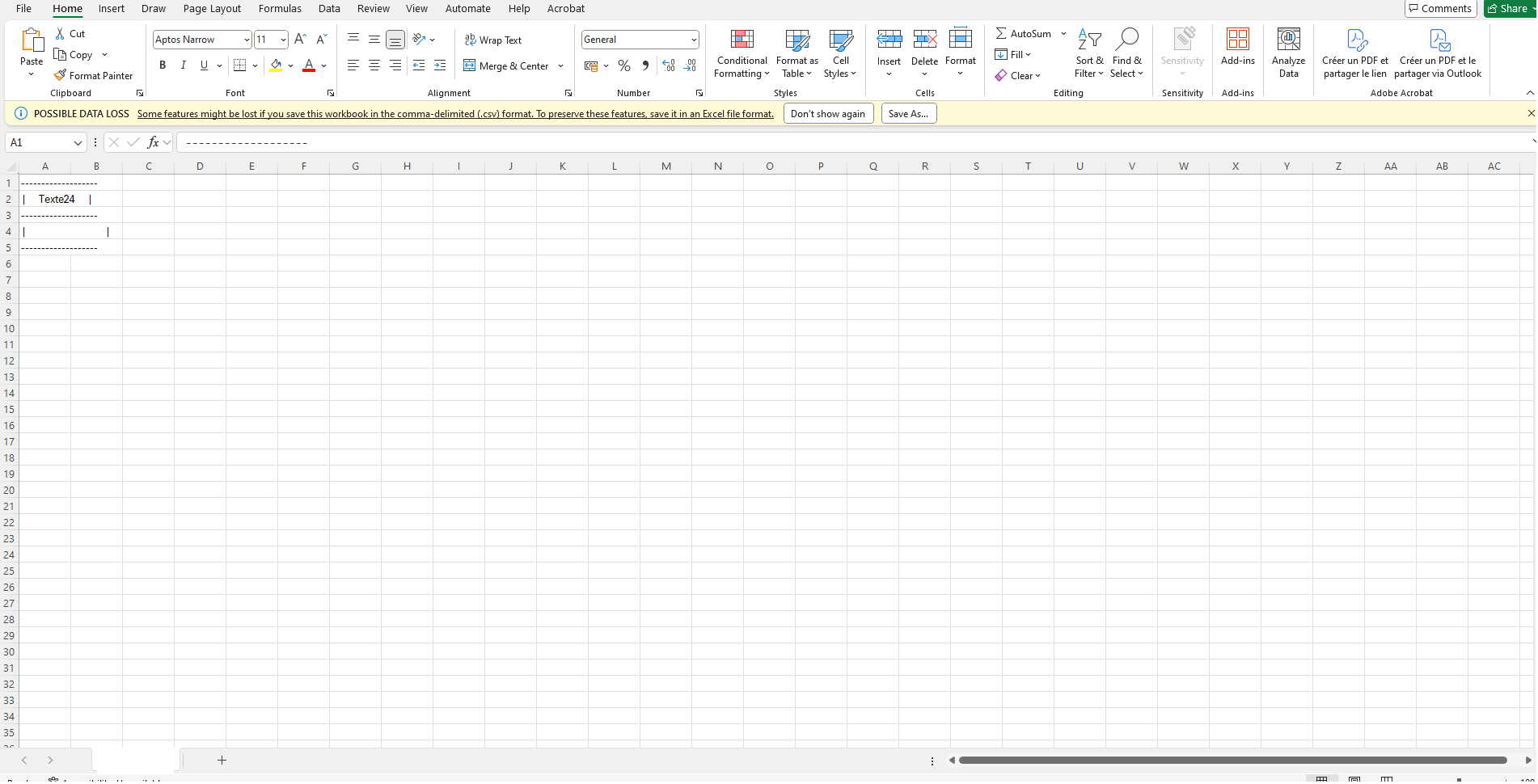The image size is (1538, 784).
Task: Apply Percent Style number format
Action: pos(624,65)
